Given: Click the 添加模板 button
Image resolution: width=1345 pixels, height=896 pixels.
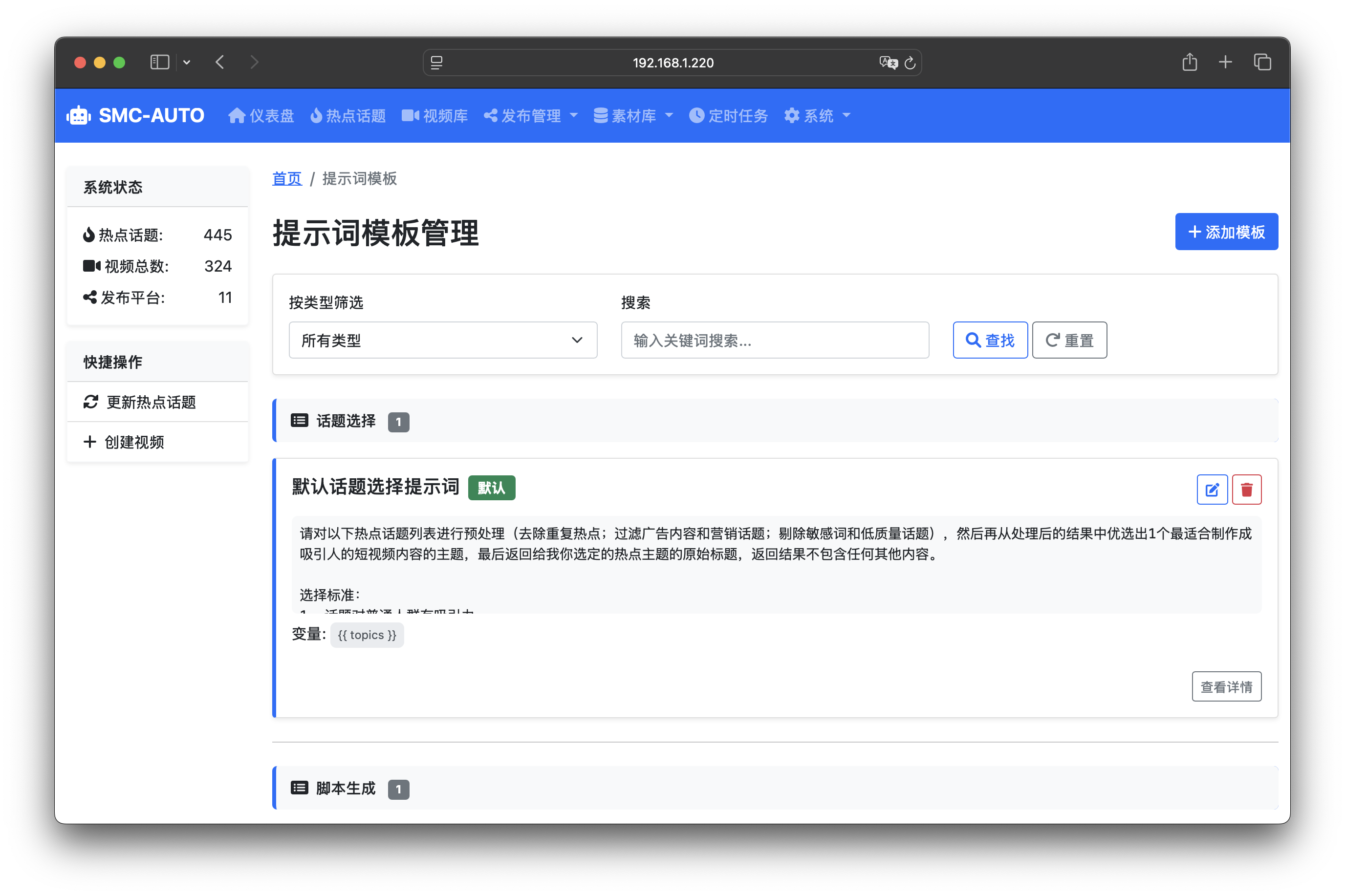Looking at the screenshot, I should (1226, 232).
